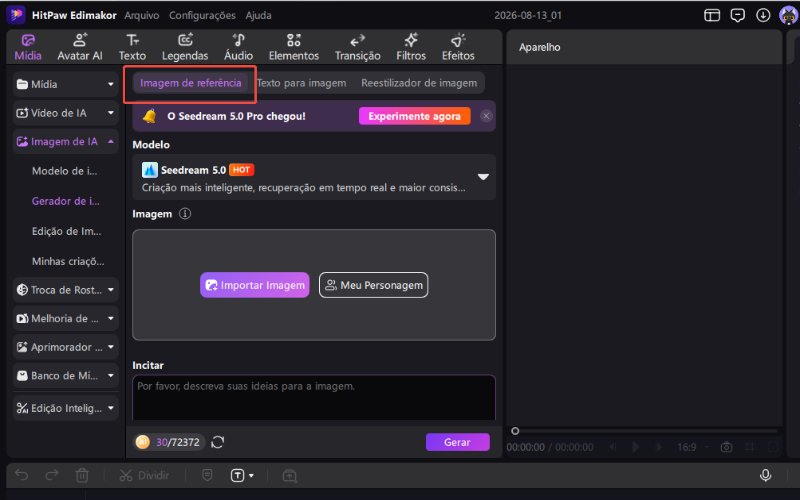800x500 pixels.
Task: Open the Legendas panel
Action: (x=185, y=47)
